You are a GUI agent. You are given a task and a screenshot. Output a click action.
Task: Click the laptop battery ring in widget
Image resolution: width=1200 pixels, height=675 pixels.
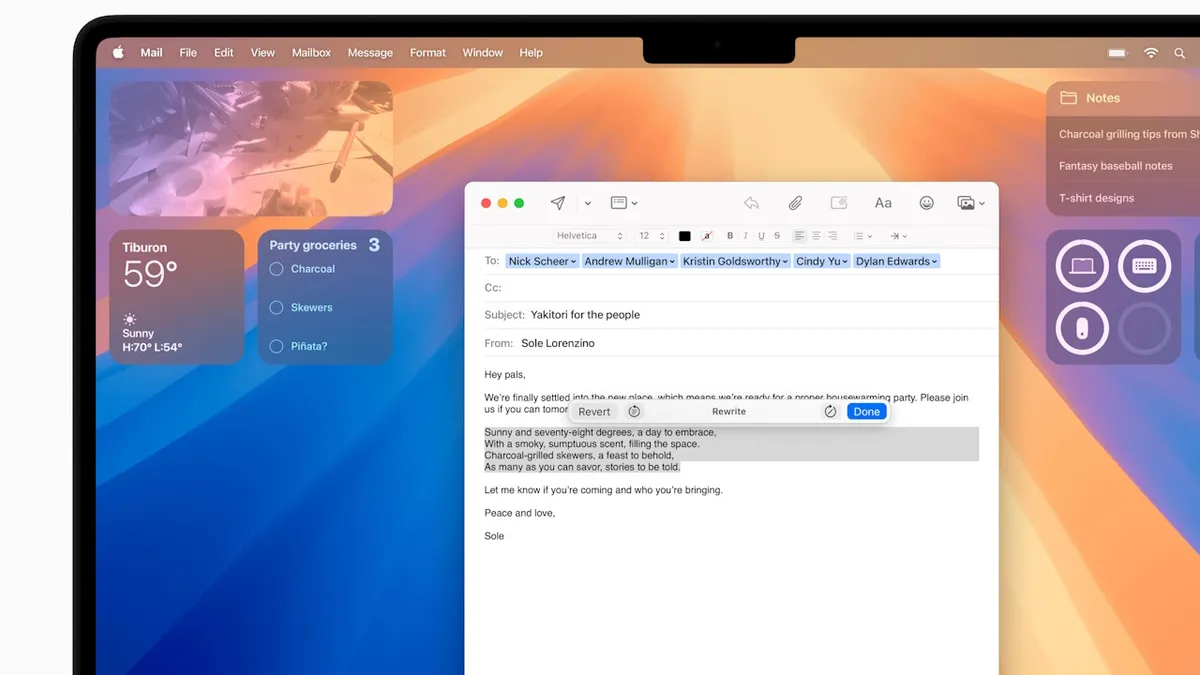point(1082,266)
